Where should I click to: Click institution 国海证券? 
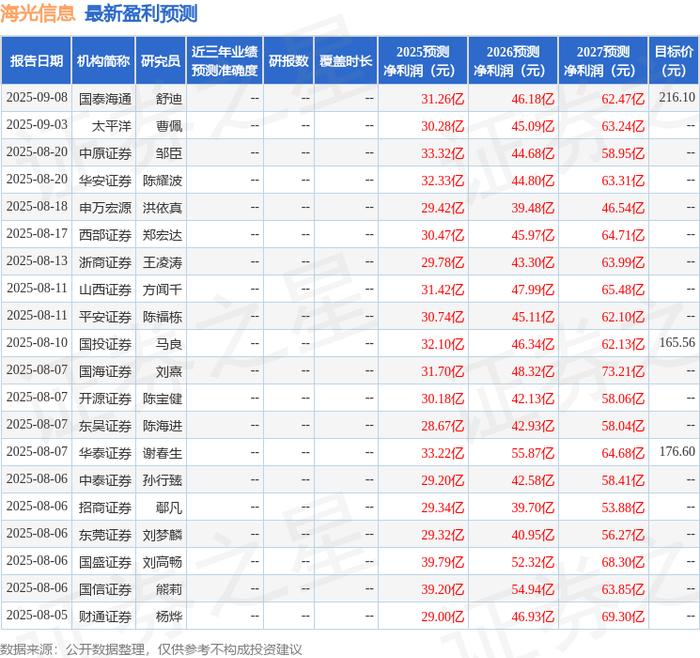(105, 371)
